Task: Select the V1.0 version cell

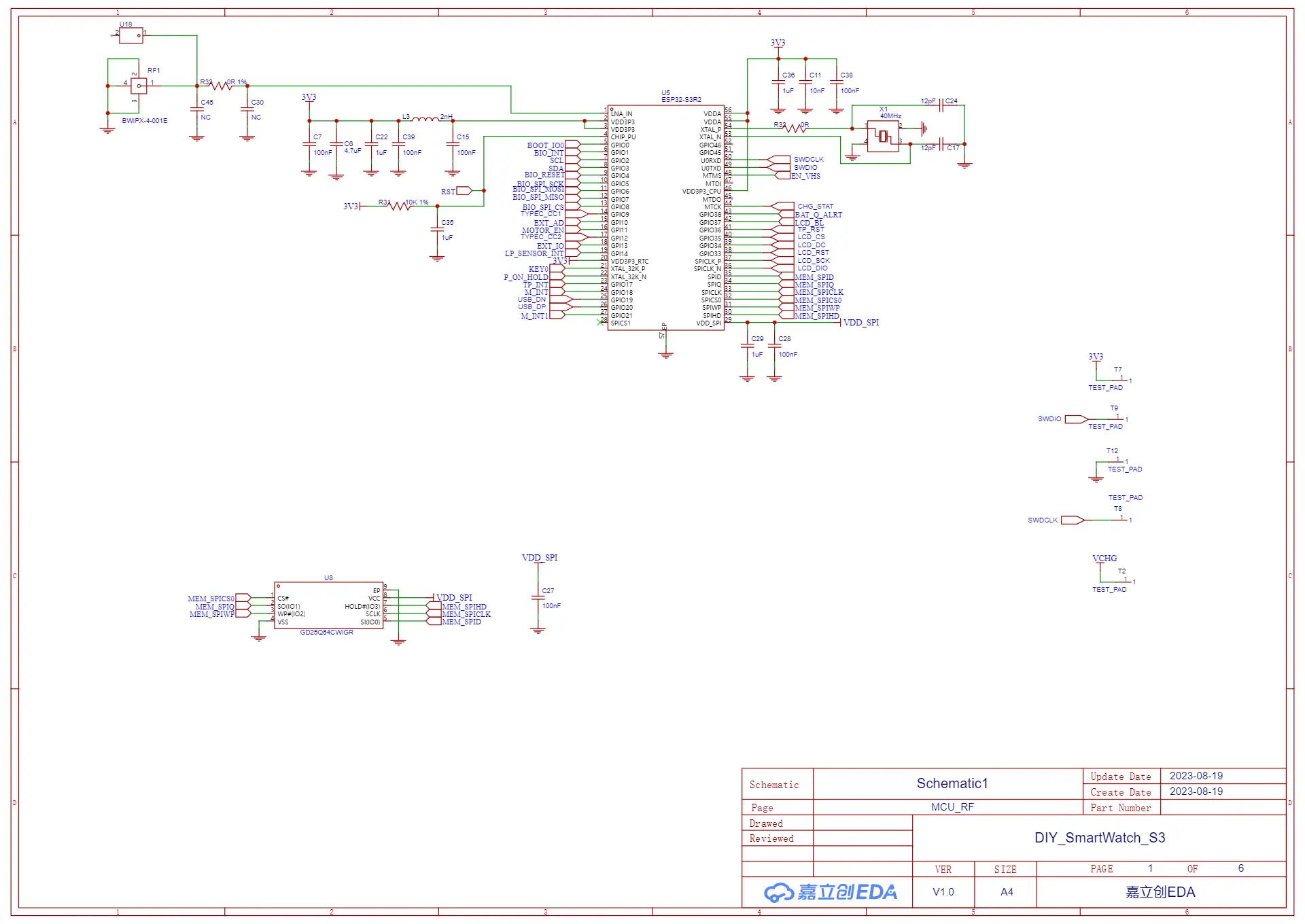Action: click(943, 892)
